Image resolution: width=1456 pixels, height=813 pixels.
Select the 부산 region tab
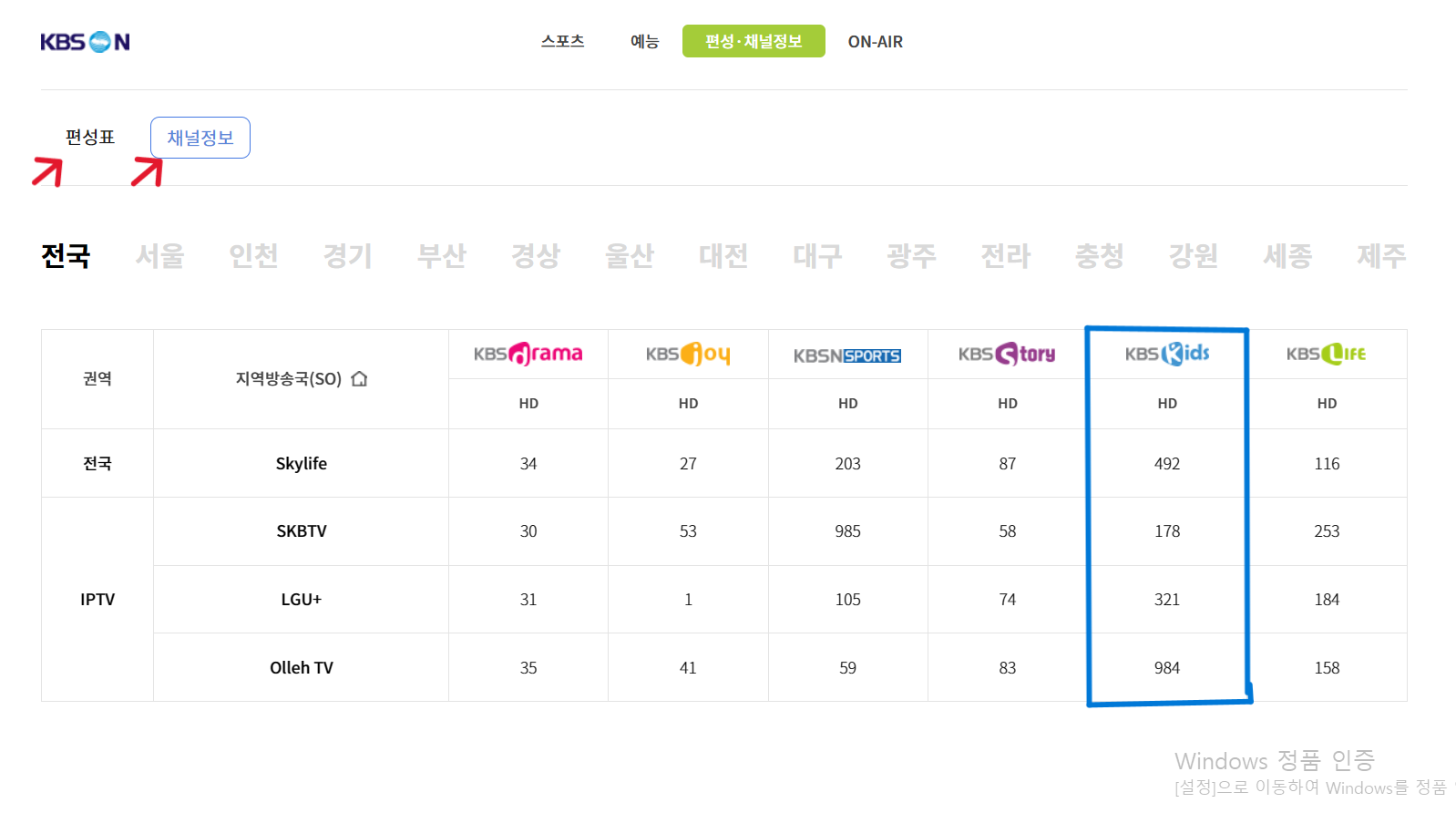(441, 256)
